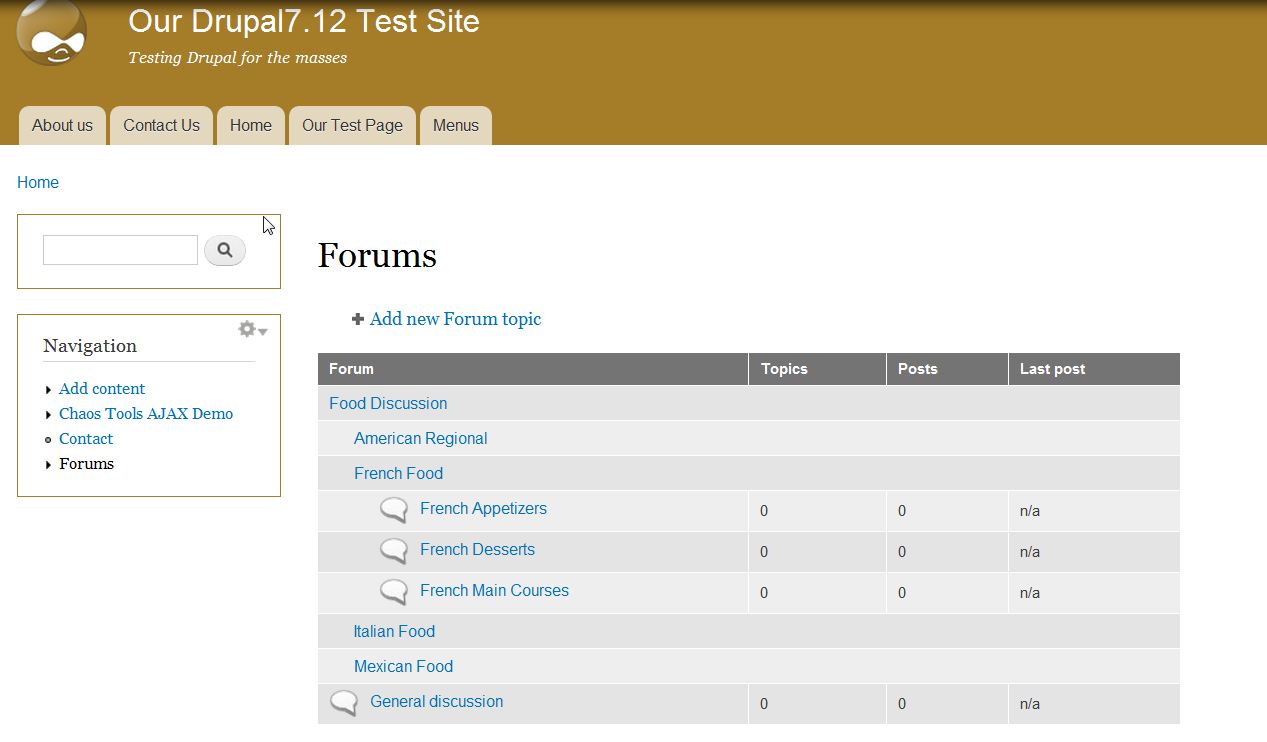This screenshot has width=1267, height=742.
Task: Open the Add content navigation link
Action: (102, 389)
